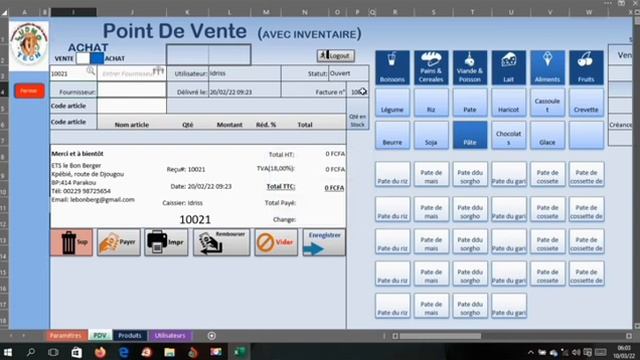
Task: Click the Entrer Fournisseur input field
Action: point(132,73)
